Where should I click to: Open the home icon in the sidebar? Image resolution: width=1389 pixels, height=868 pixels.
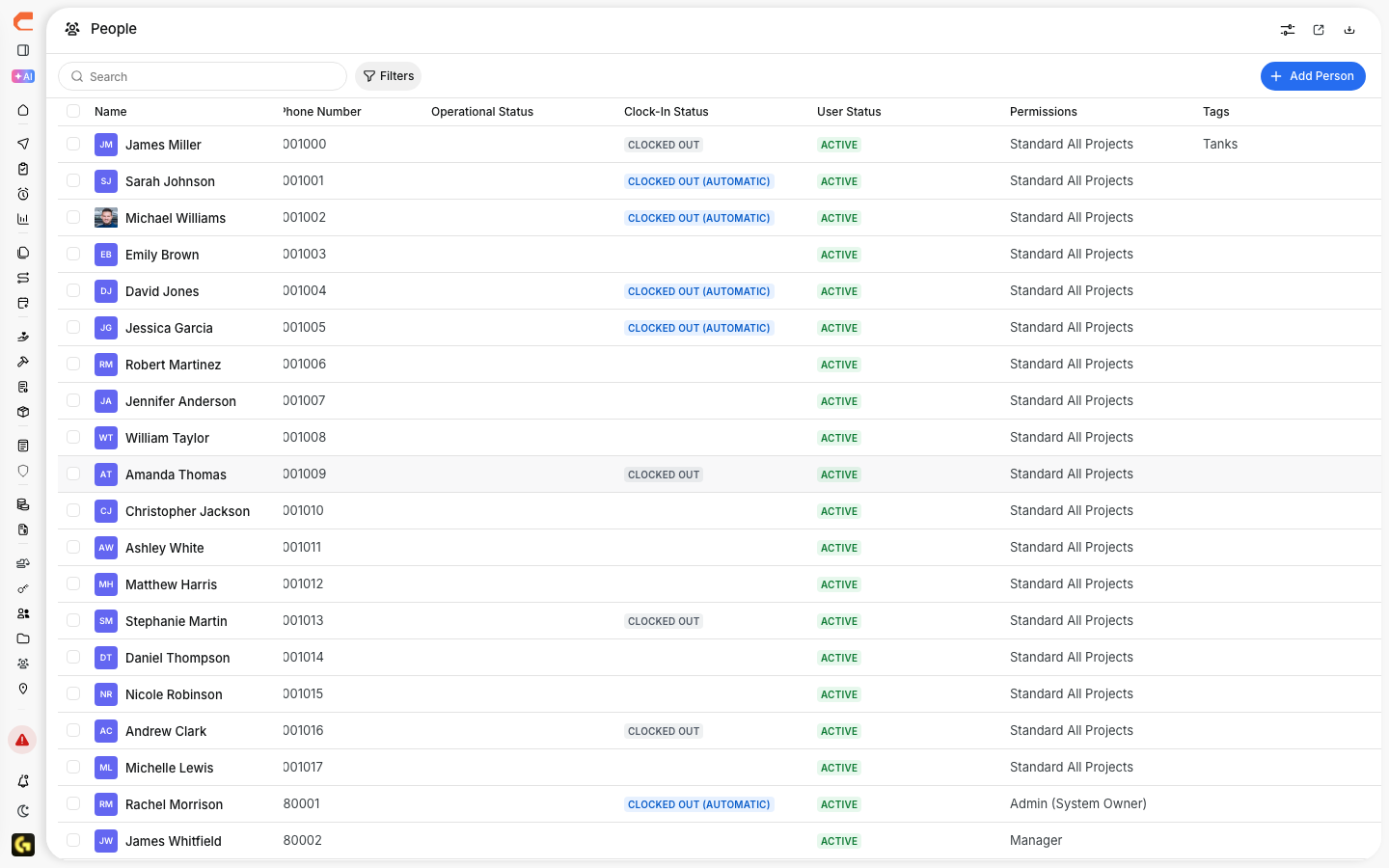point(23,110)
